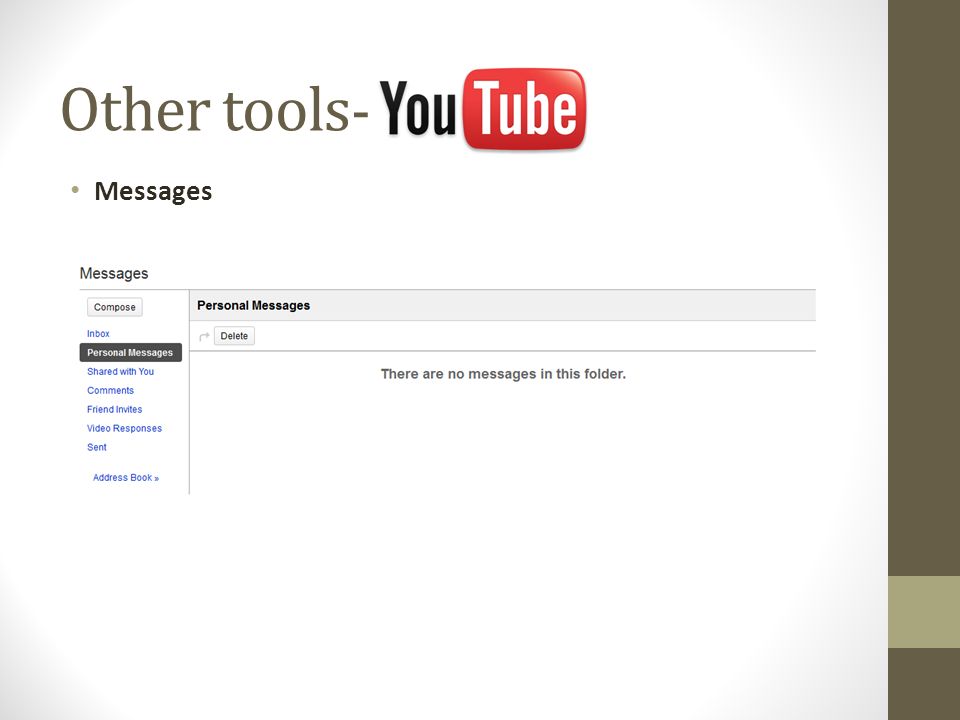Click the forward arrow icon beside Delete
The image size is (960, 720).
tap(204, 336)
